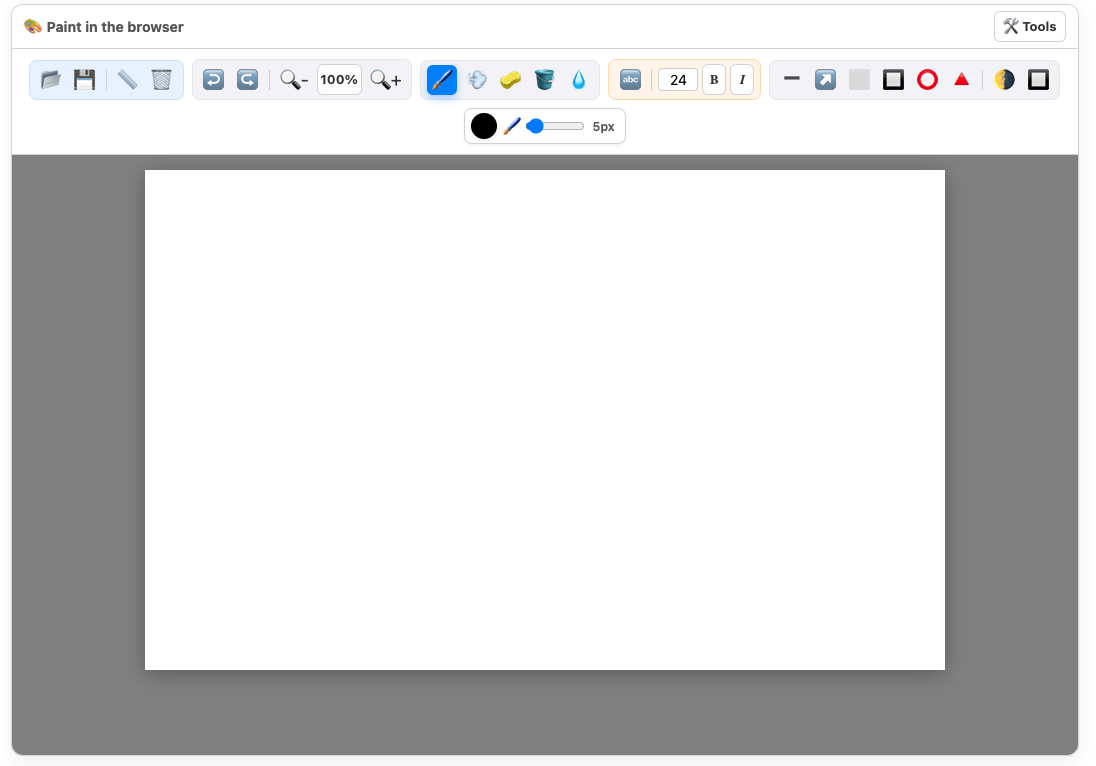Screen dimensions: 1096x766
Task: Click the white drawing canvas
Action: pos(545,420)
